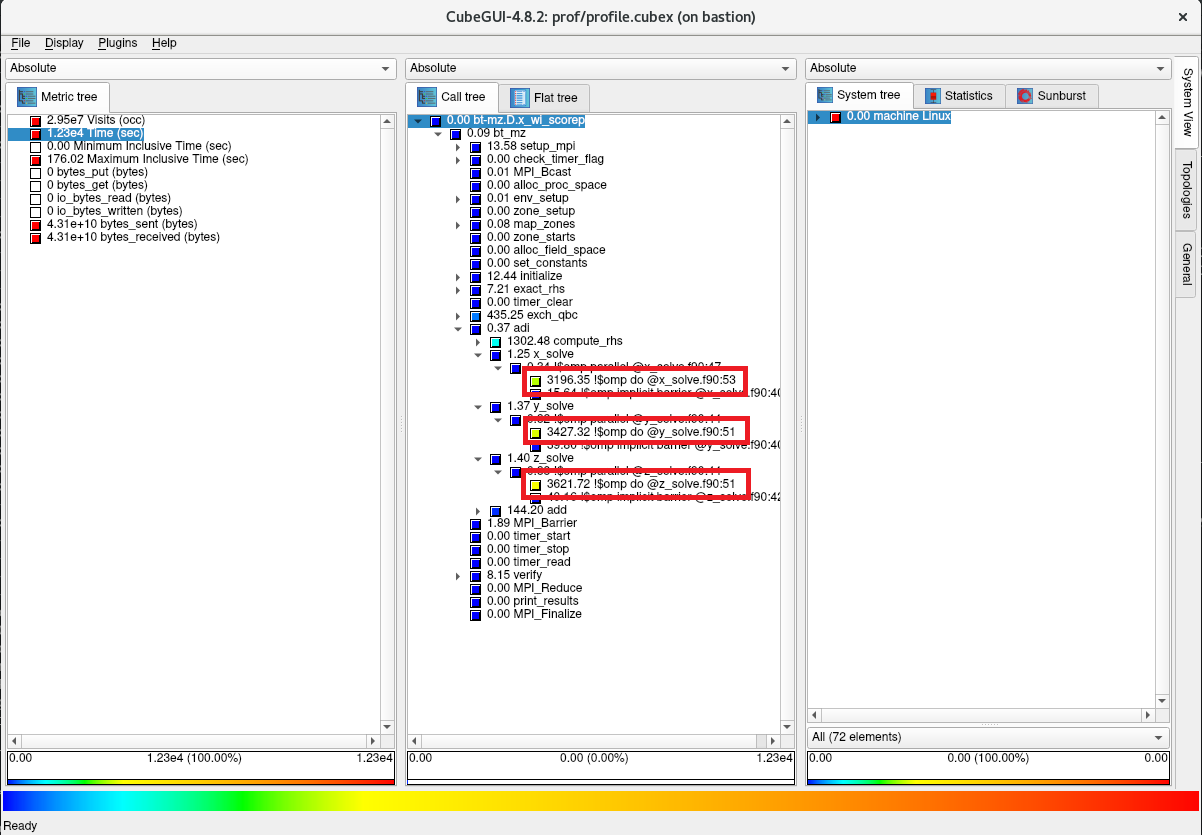
Task: Select the Minimum Inclusive Time box
Action: point(36,147)
